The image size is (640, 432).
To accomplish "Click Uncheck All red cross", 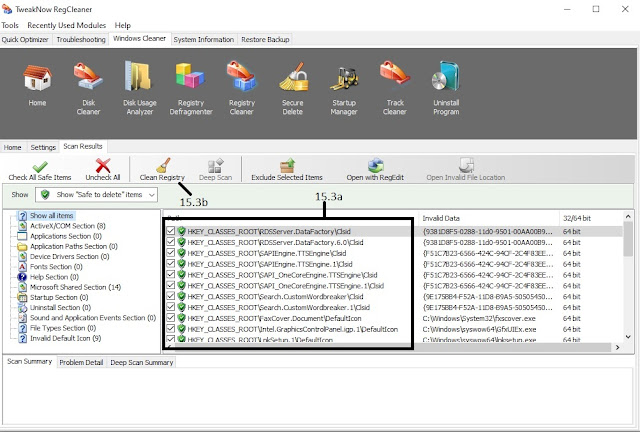I will point(103,169).
